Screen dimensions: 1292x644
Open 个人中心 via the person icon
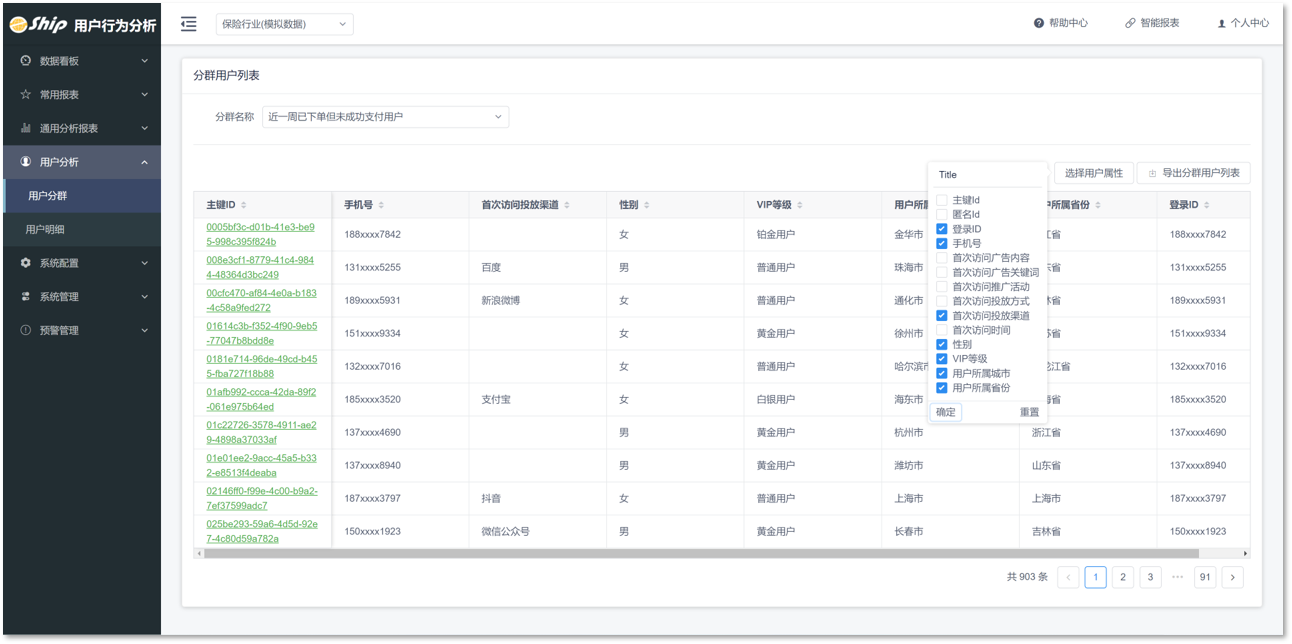pos(1222,22)
